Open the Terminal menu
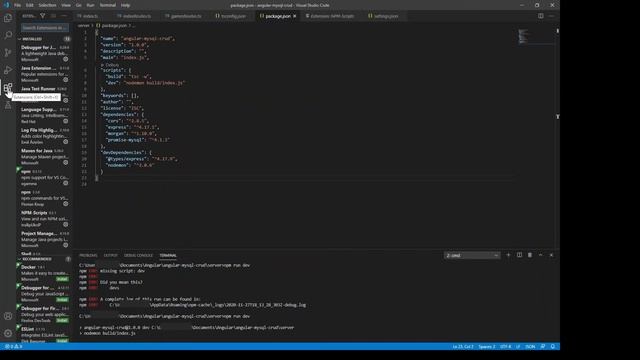 click(x=108, y=5)
